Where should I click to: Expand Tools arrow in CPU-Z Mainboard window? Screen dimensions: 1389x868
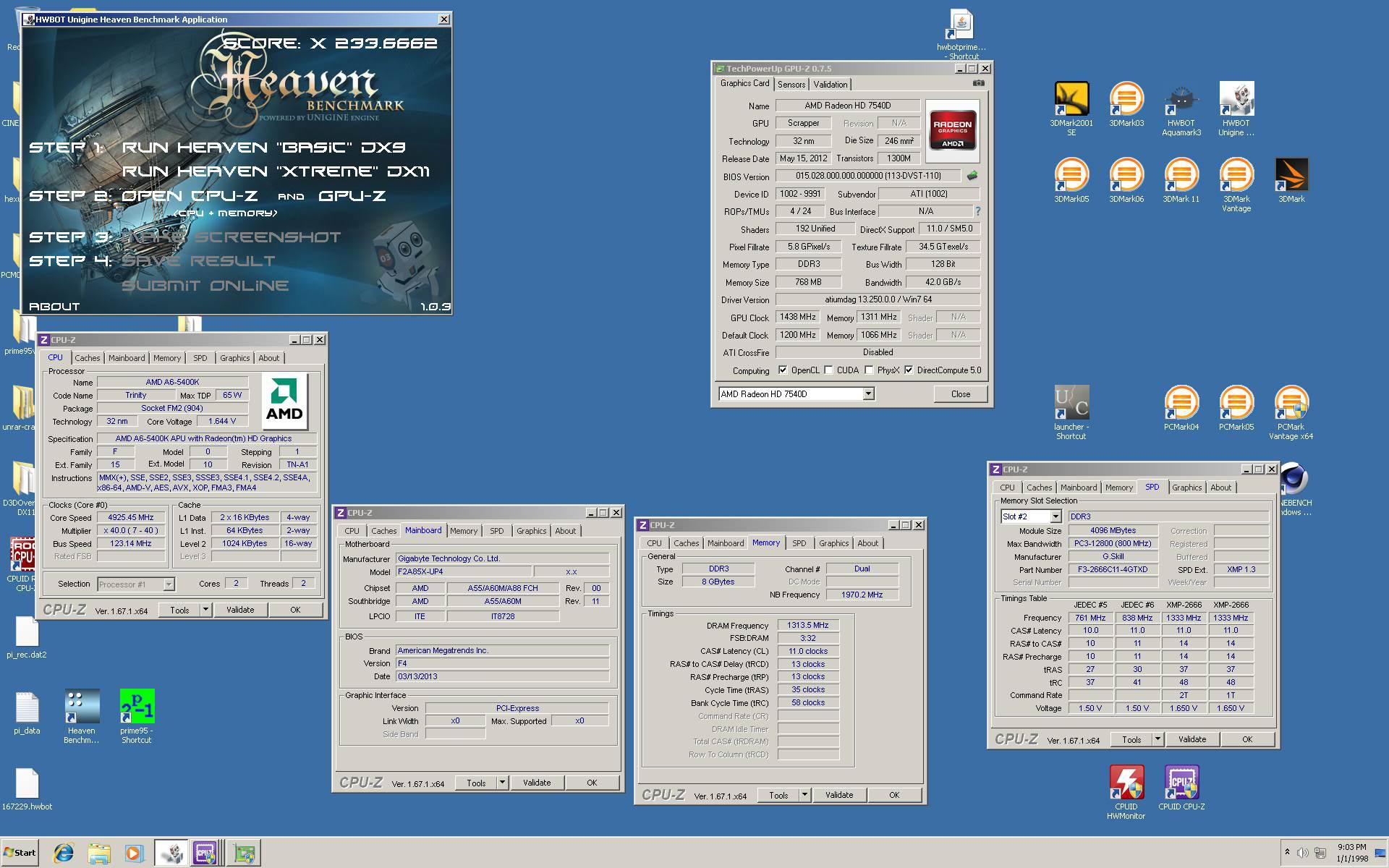point(502,783)
